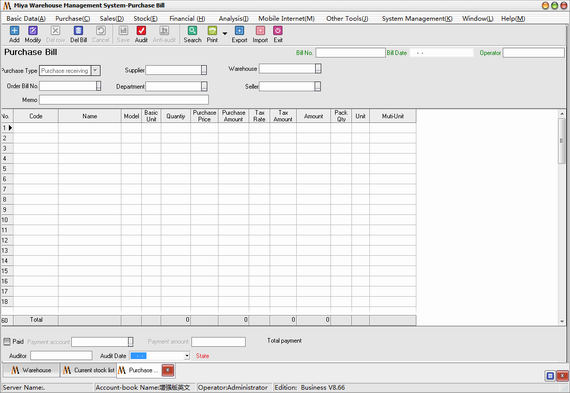
Task: Open the Department lookup button
Action: coord(204,86)
